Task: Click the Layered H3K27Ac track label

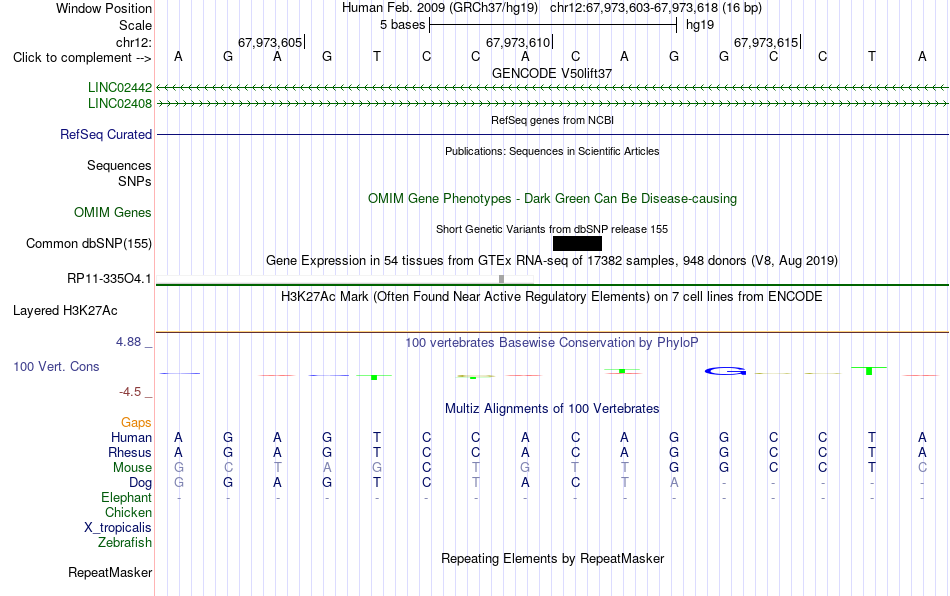Action: (x=65, y=311)
